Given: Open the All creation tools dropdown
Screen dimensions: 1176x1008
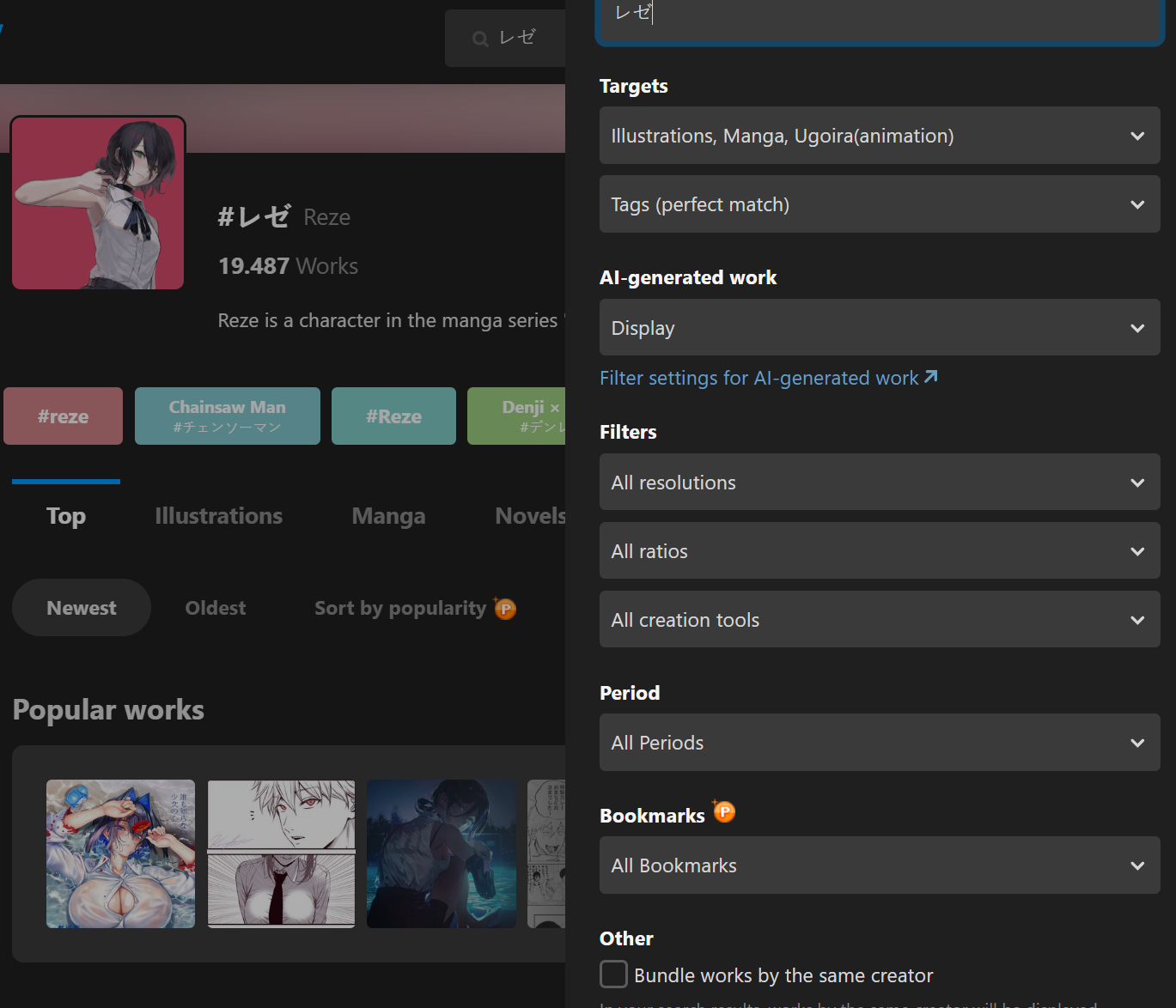Looking at the screenshot, I should [x=880, y=619].
